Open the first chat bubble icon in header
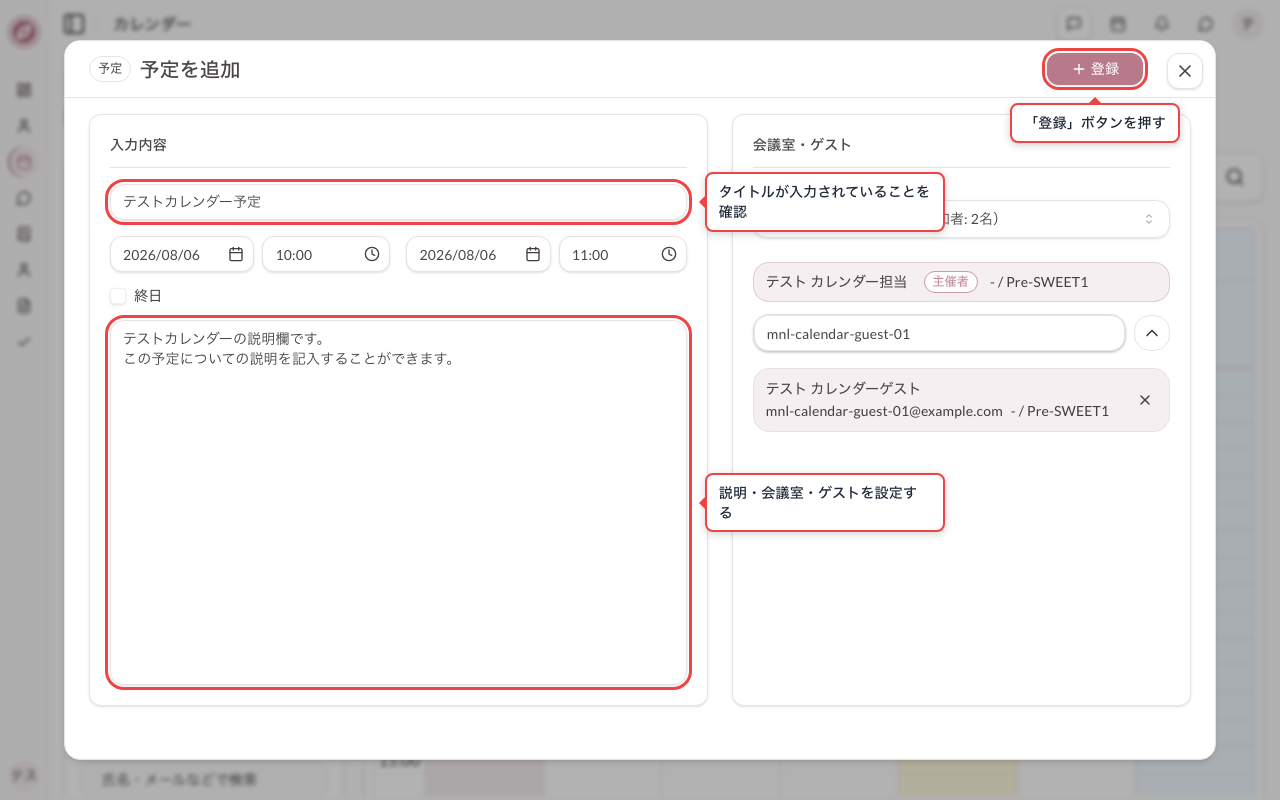This screenshot has height=800, width=1280. coord(1074,23)
